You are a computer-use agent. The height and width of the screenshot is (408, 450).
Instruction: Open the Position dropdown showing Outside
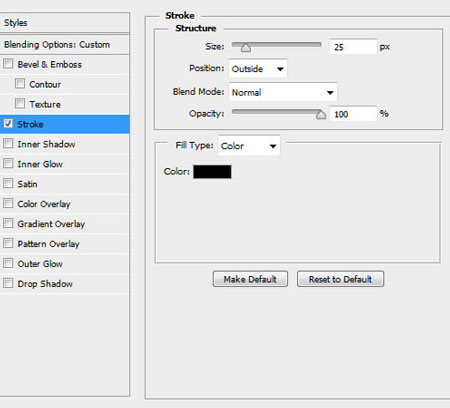[258, 69]
